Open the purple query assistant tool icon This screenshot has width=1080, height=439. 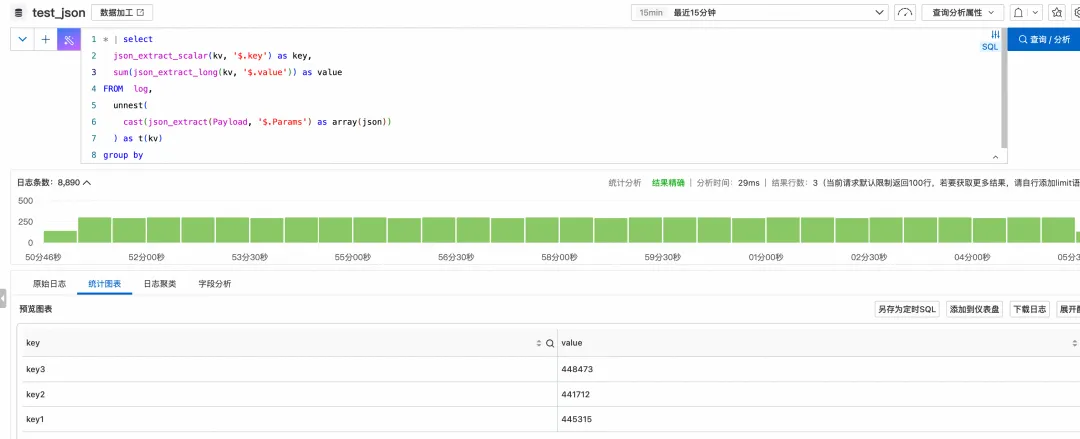(69, 40)
